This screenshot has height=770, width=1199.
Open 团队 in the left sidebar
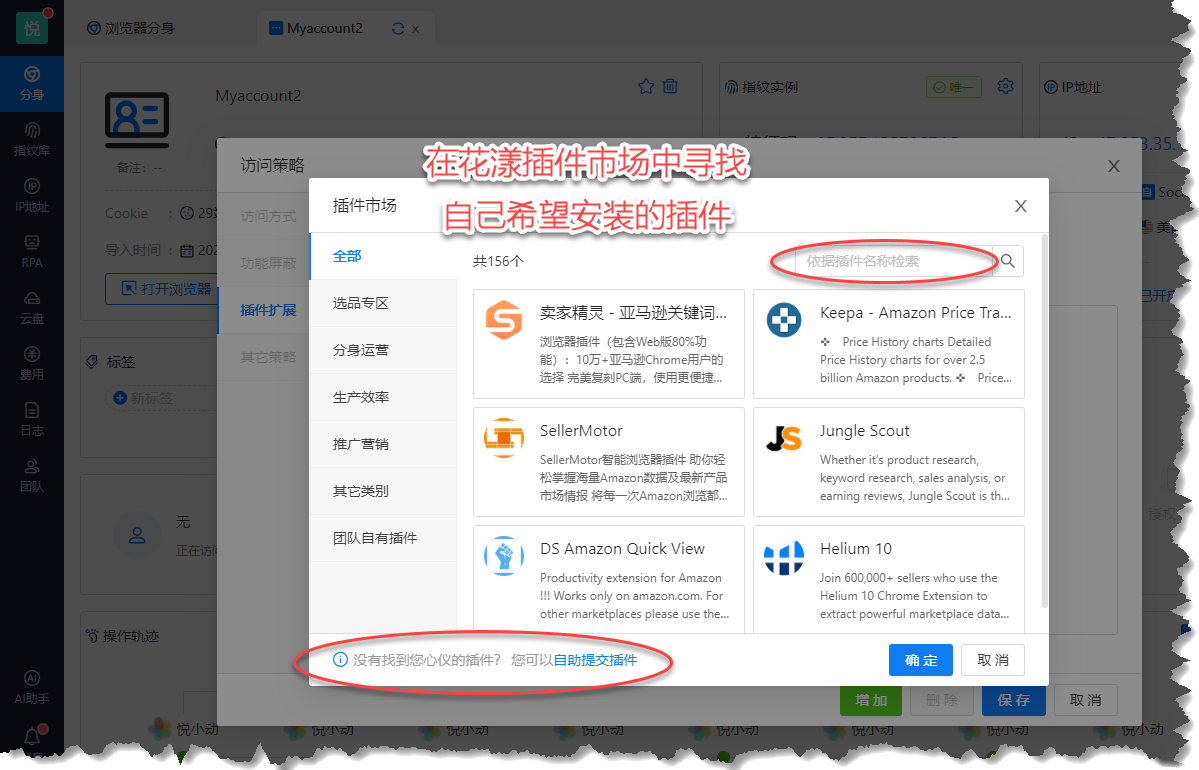tap(31, 475)
